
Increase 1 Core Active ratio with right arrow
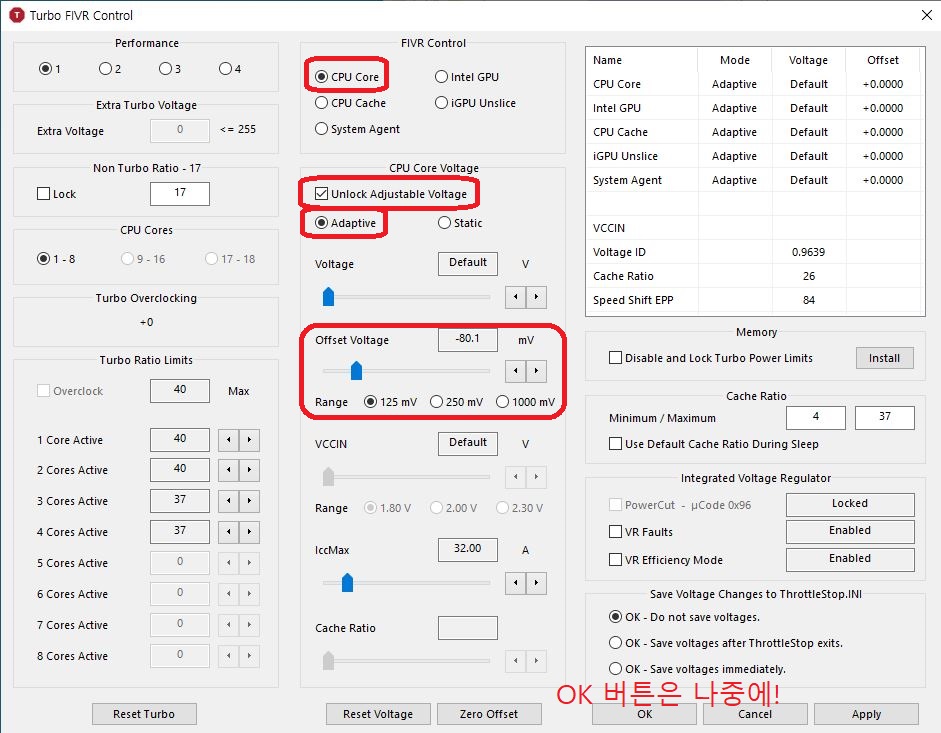(249, 440)
